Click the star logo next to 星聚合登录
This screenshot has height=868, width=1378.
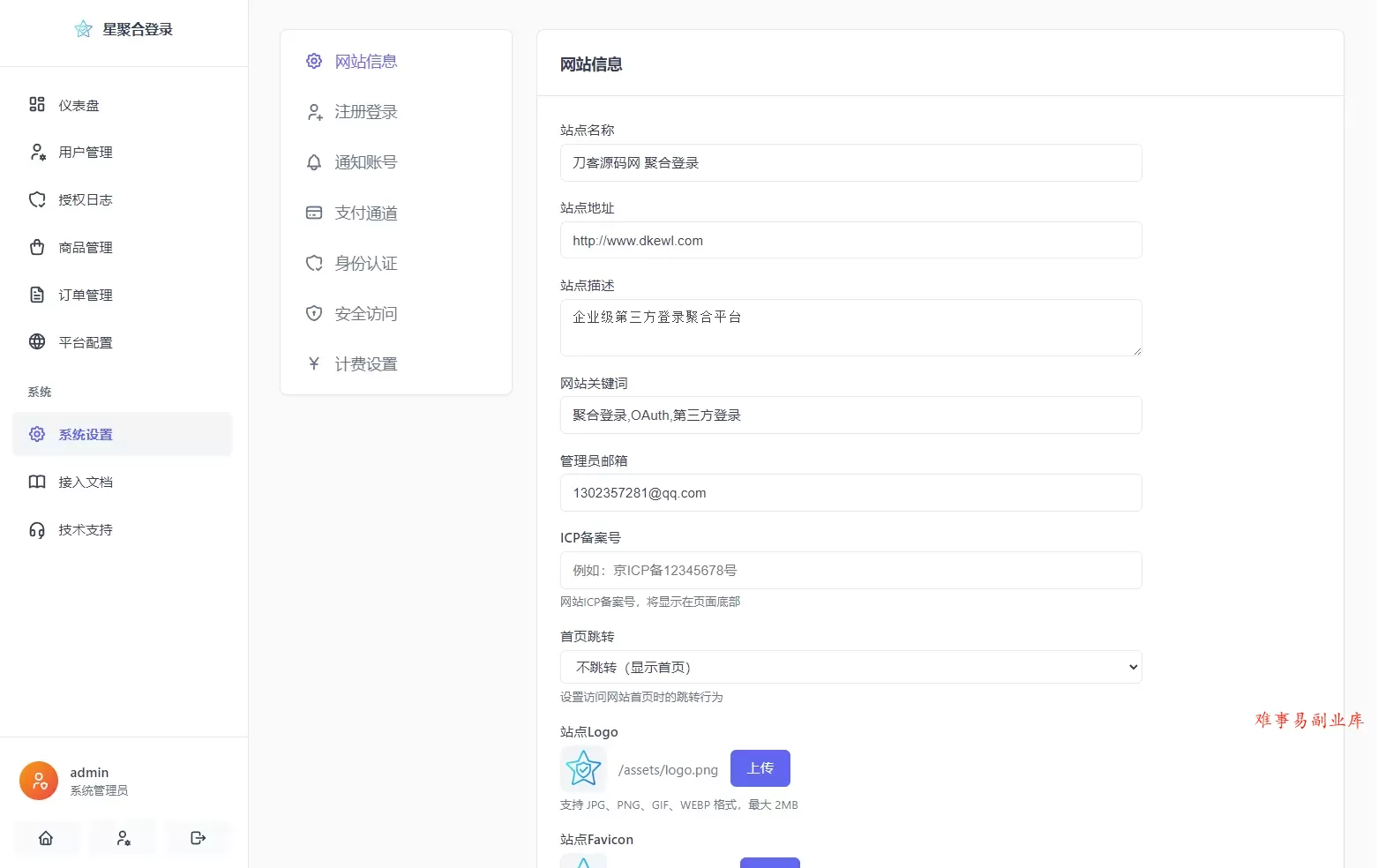point(83,29)
